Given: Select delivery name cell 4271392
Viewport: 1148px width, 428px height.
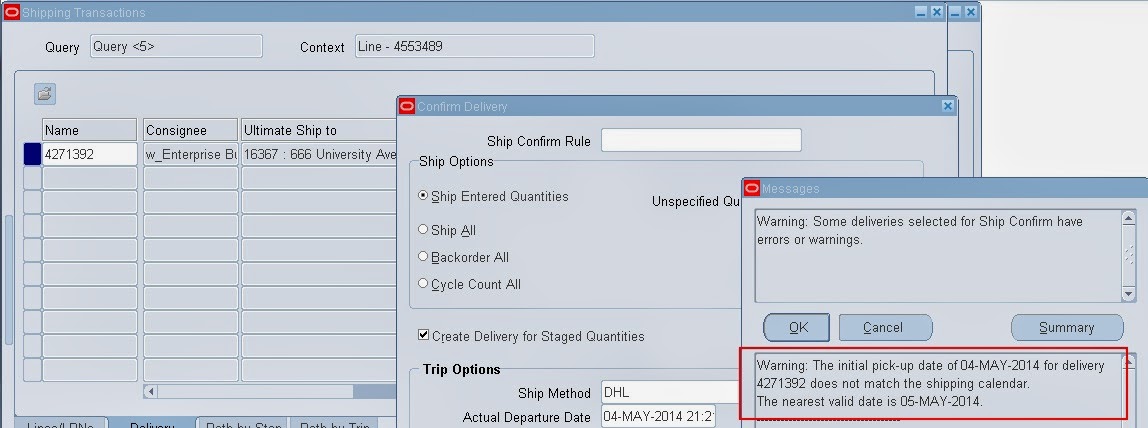Looking at the screenshot, I should [x=89, y=154].
